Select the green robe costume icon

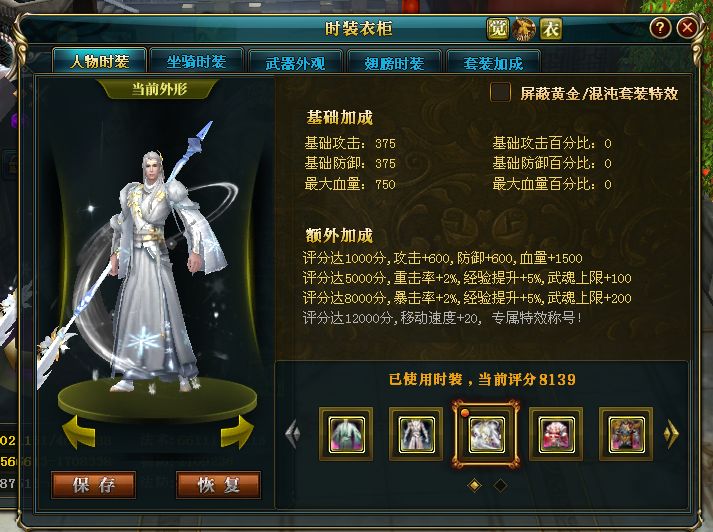click(x=346, y=434)
